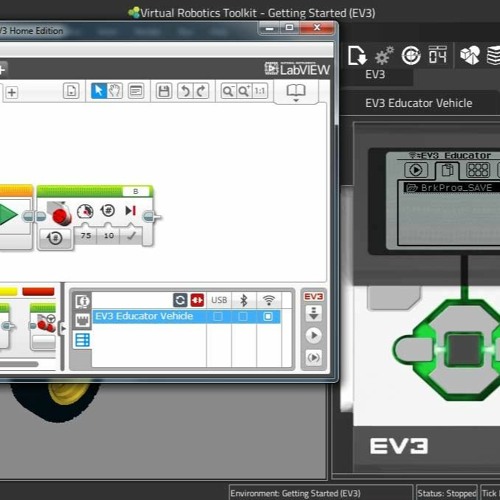The height and width of the screenshot is (500, 500).
Task: Add a new program tab with the plus button
Action: (12, 92)
